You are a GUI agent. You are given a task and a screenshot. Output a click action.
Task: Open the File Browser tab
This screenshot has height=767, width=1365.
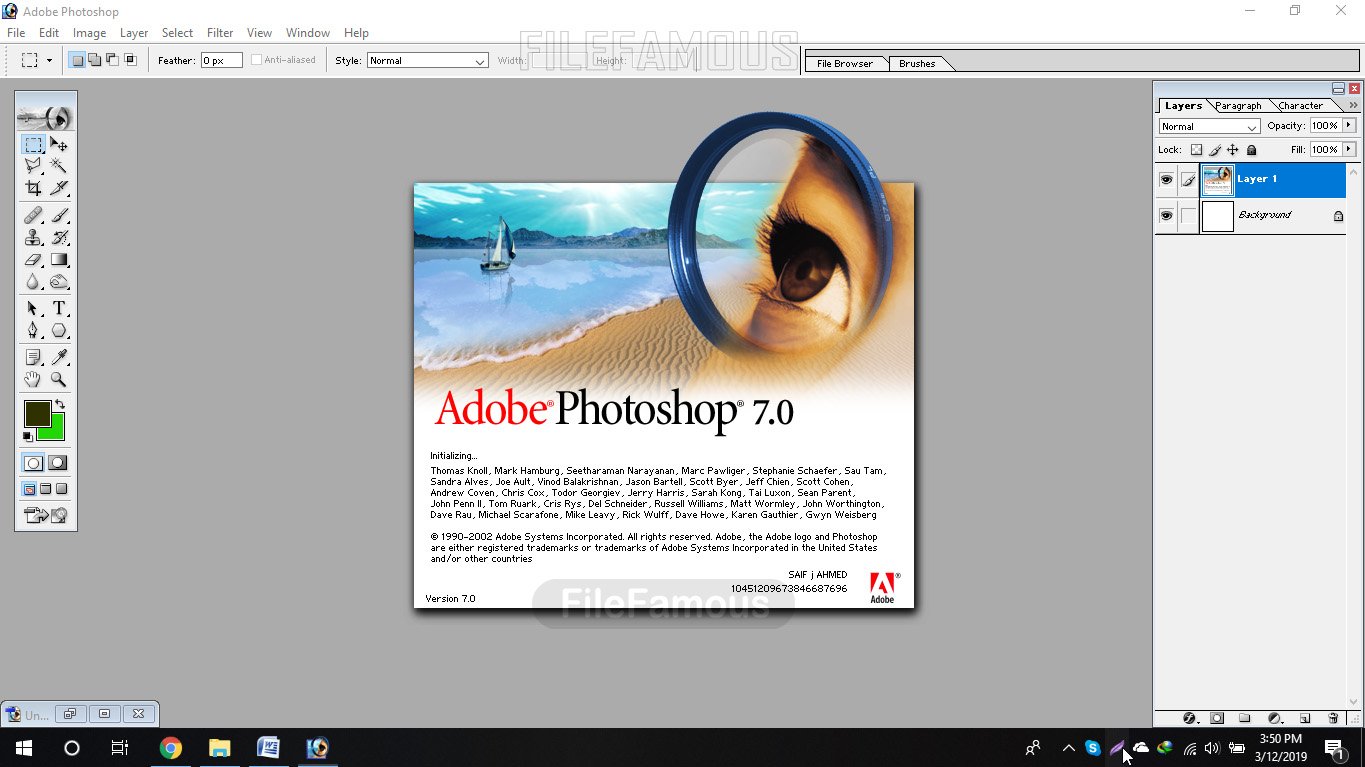(x=845, y=64)
